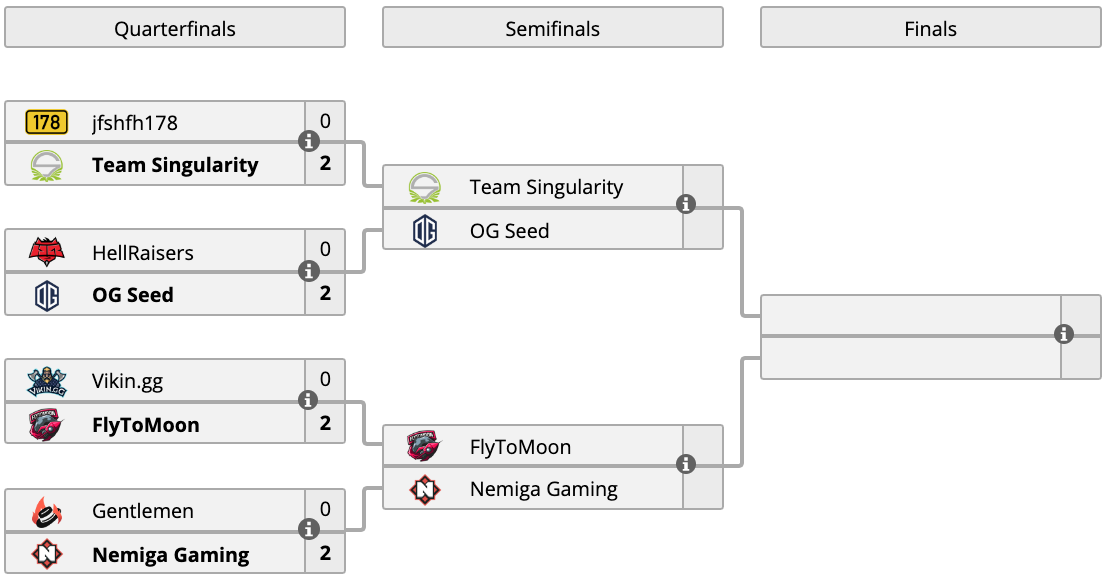Select the Semifinals column header

[x=553, y=28]
